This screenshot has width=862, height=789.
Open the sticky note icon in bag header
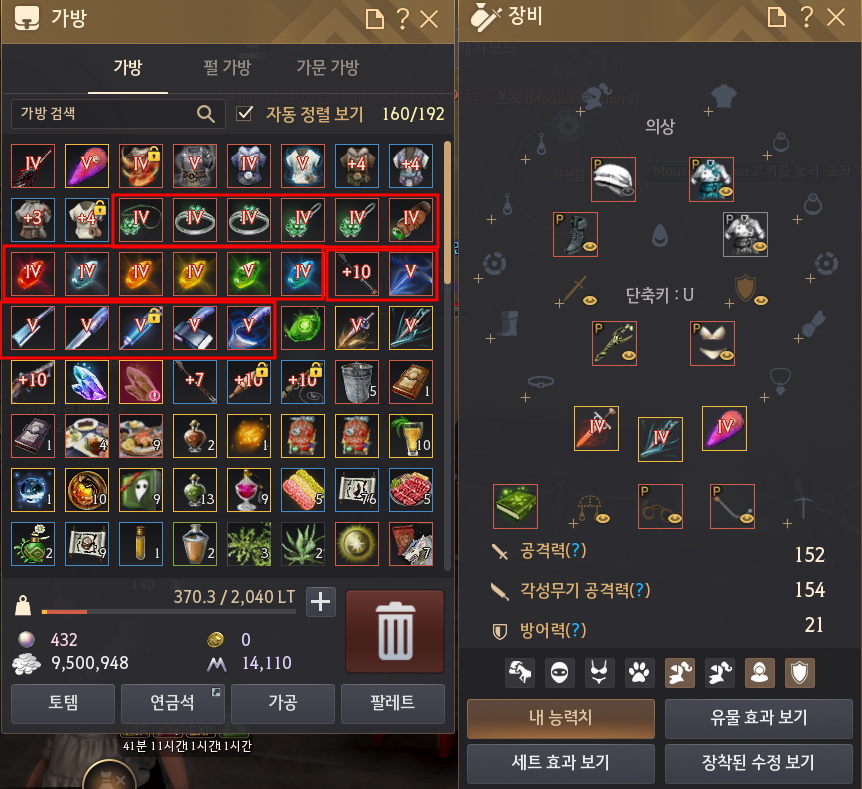(x=375, y=19)
